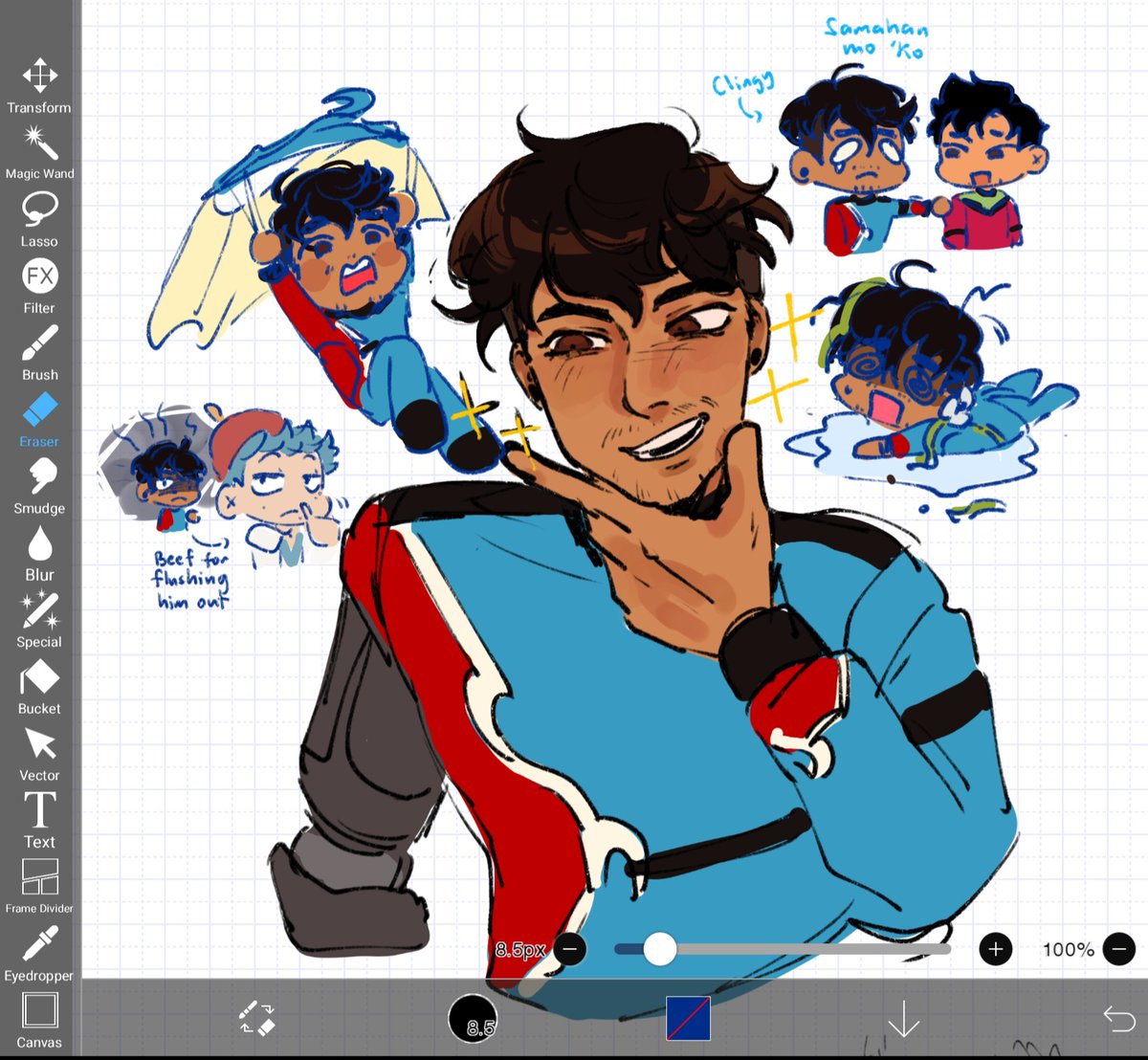Select the Text tool

[39, 821]
